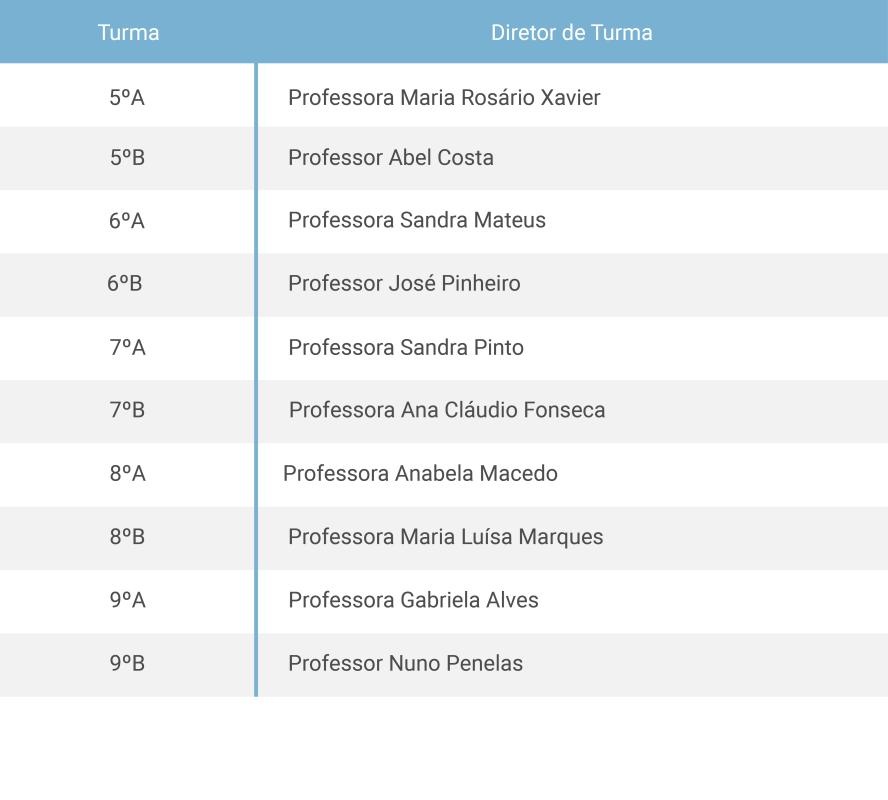Click Professora Maria Luísa Marques

pos(446,537)
